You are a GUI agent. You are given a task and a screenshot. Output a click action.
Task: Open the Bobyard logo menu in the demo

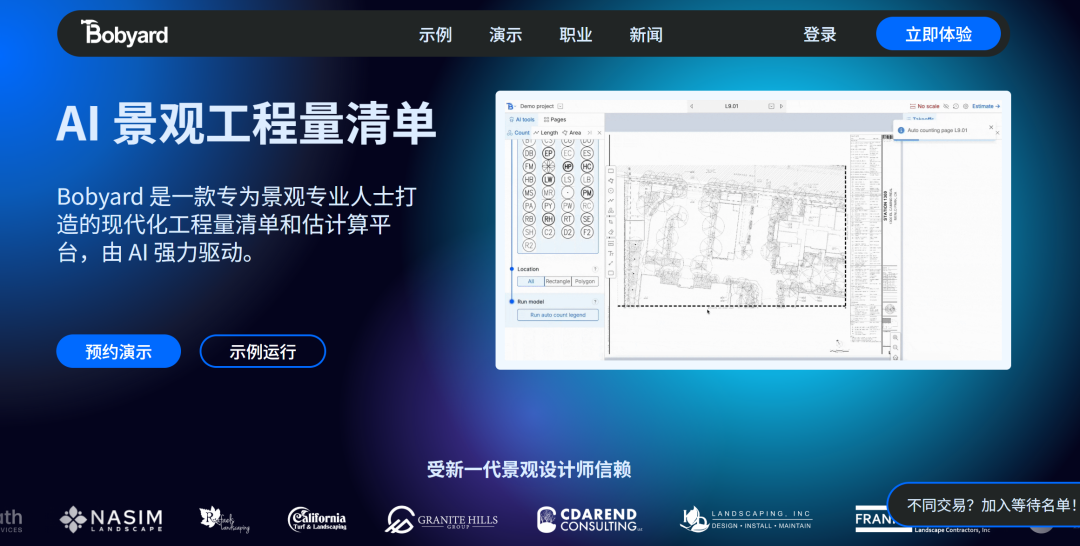click(x=510, y=106)
